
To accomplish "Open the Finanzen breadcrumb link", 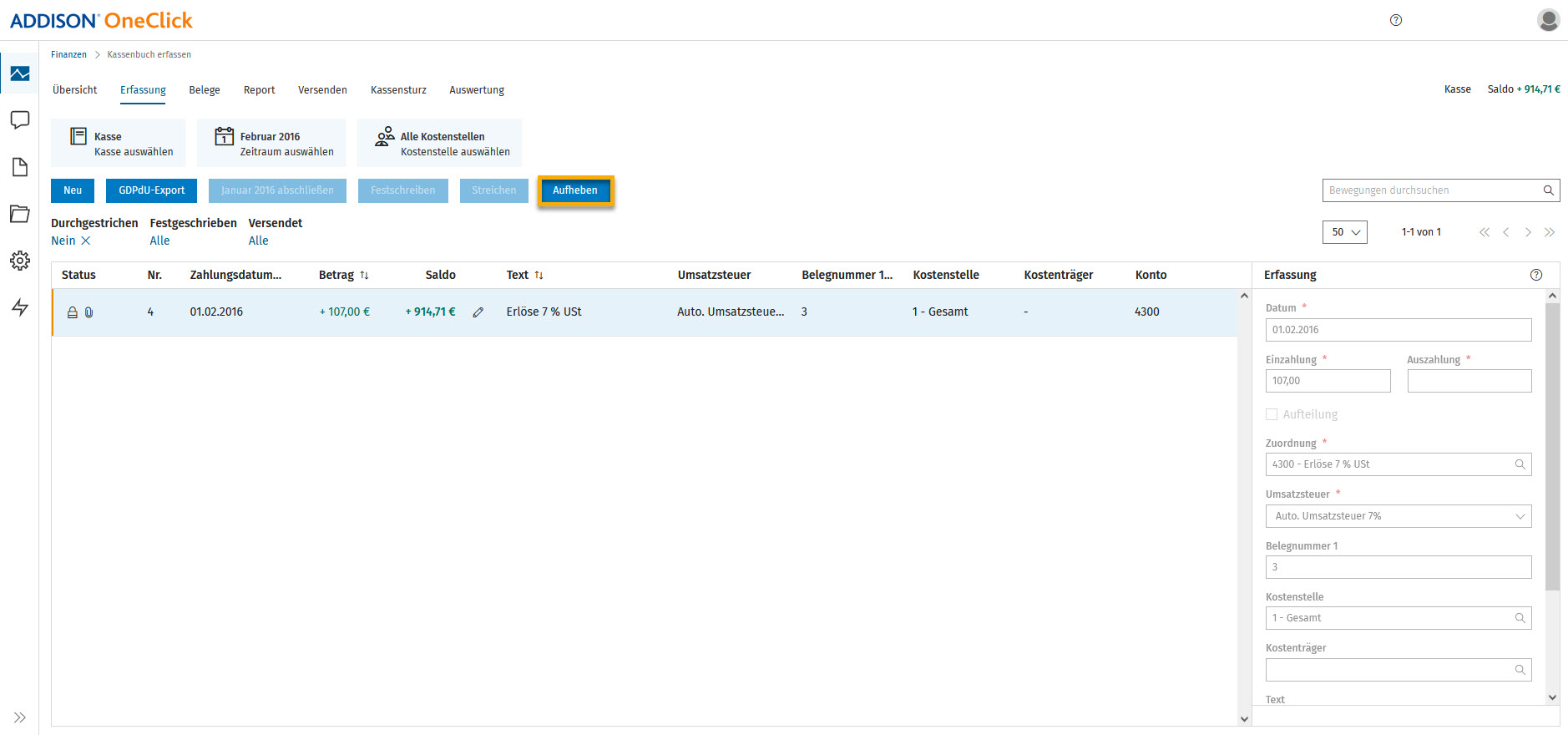I will pyautogui.click(x=68, y=54).
